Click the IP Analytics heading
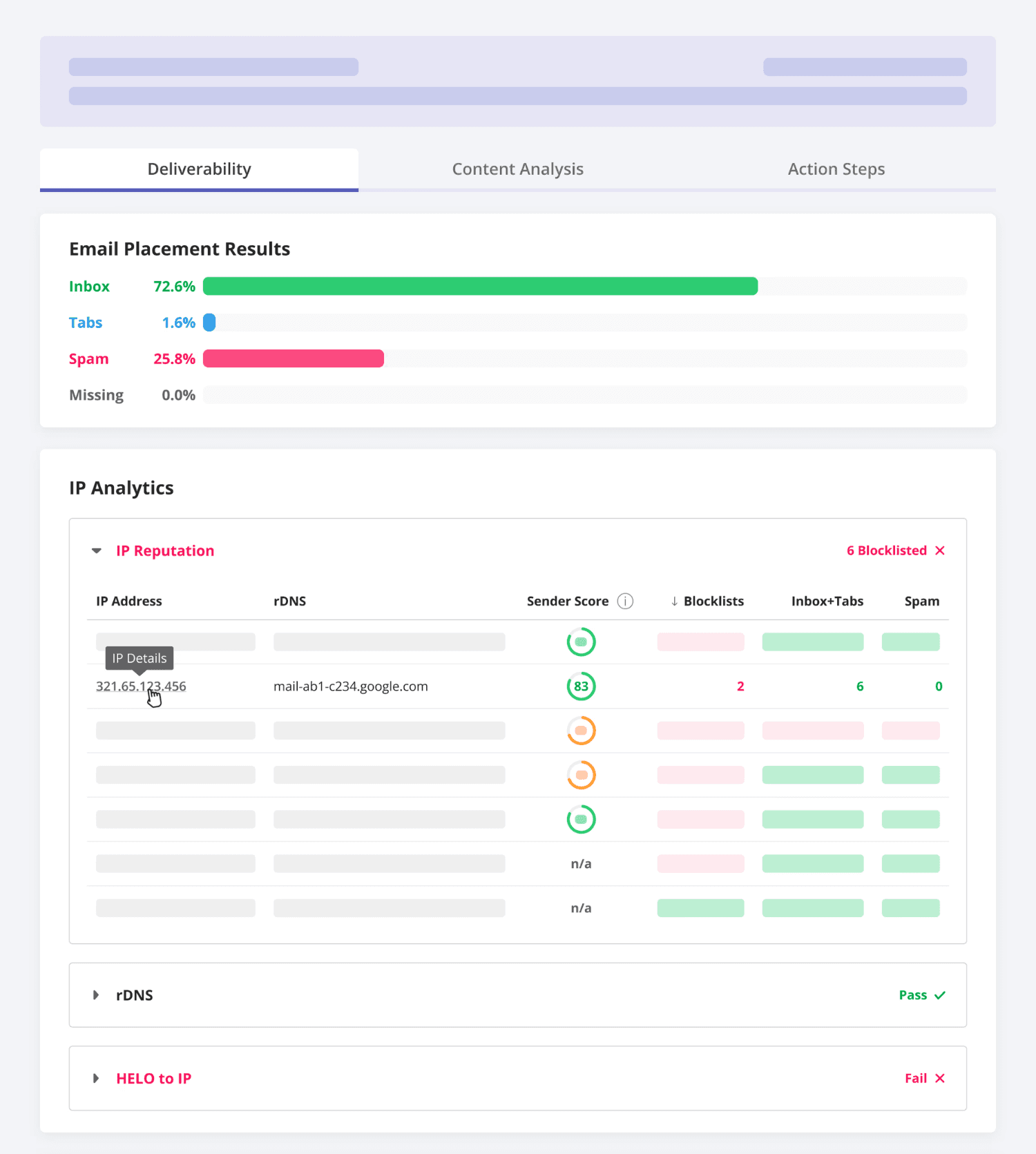 (122, 488)
